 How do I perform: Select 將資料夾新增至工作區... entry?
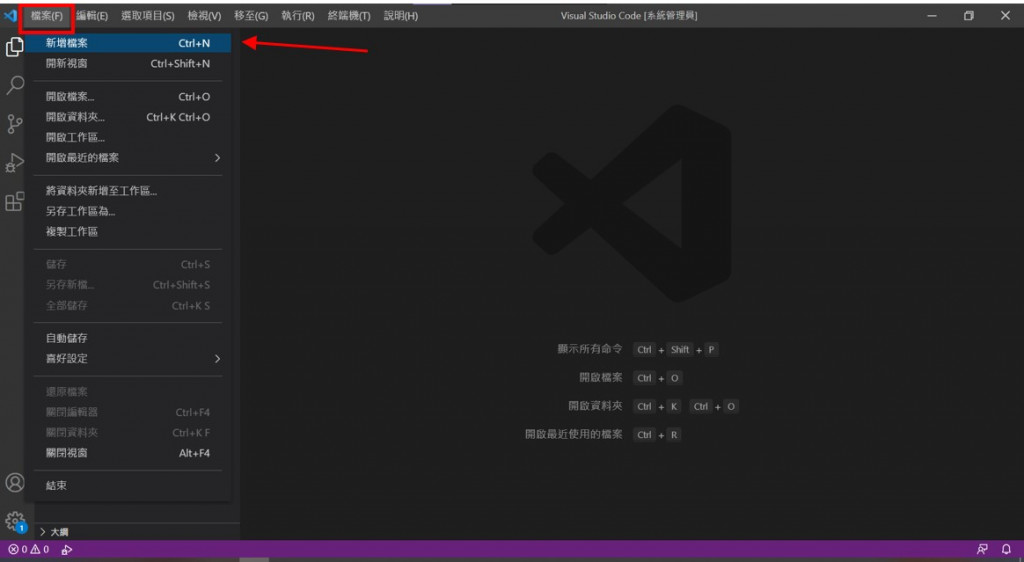coord(128,191)
